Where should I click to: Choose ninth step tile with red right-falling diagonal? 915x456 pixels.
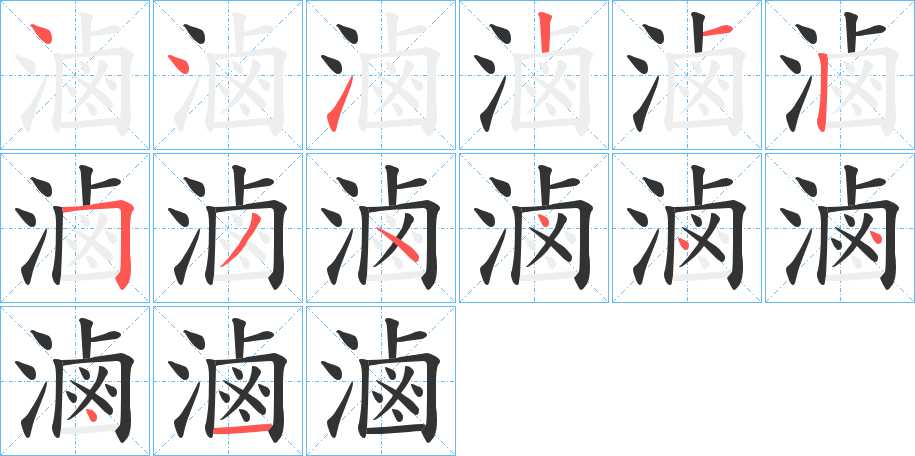pos(381,228)
